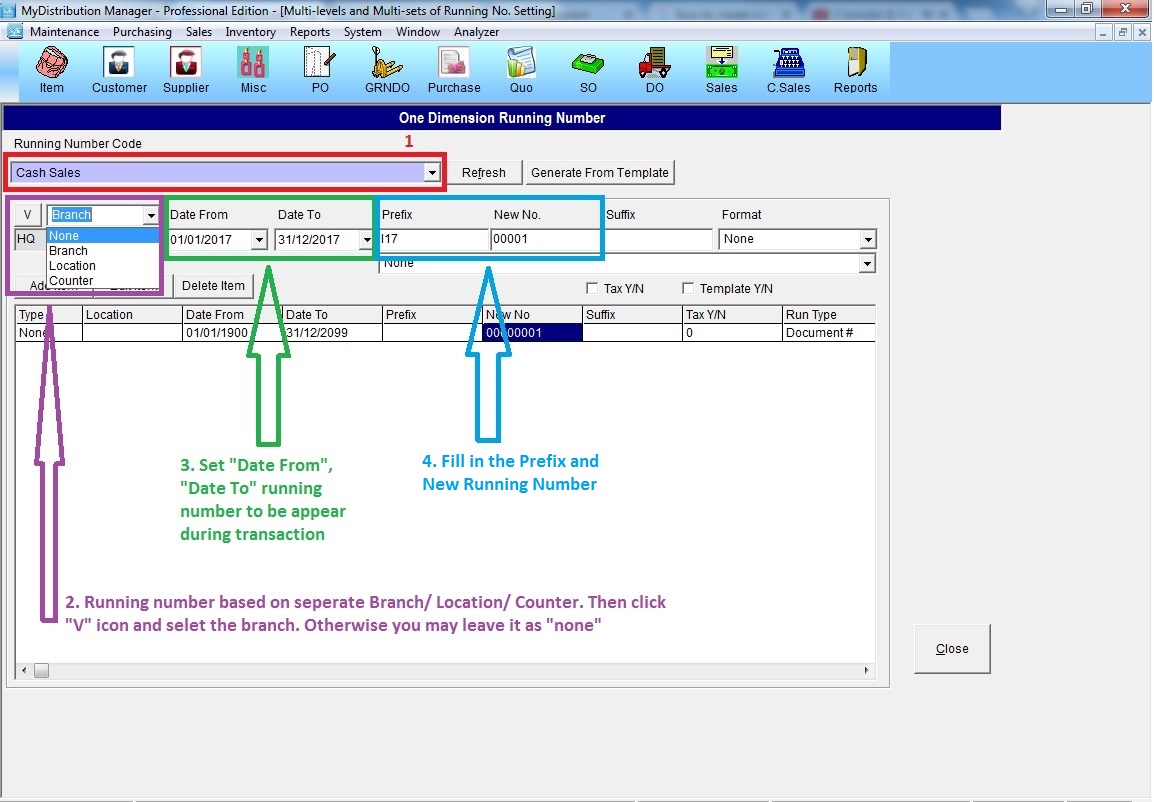
Task: Open the Analyzer menu
Action: pos(476,32)
